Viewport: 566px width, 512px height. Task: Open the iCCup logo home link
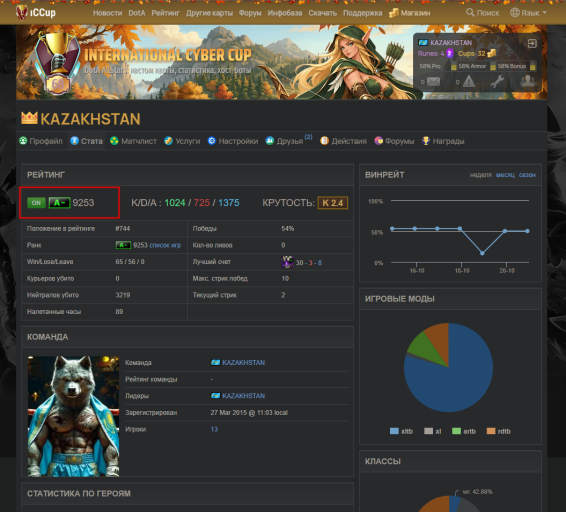click(36, 13)
